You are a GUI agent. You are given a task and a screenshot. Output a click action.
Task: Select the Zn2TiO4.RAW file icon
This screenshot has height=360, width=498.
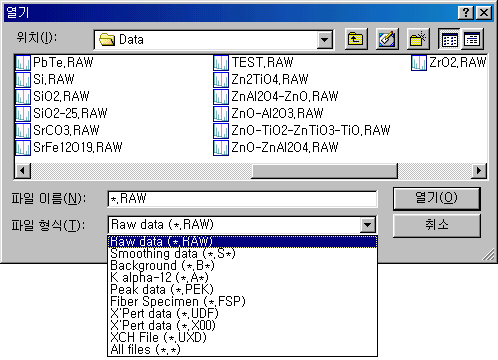click(221, 80)
